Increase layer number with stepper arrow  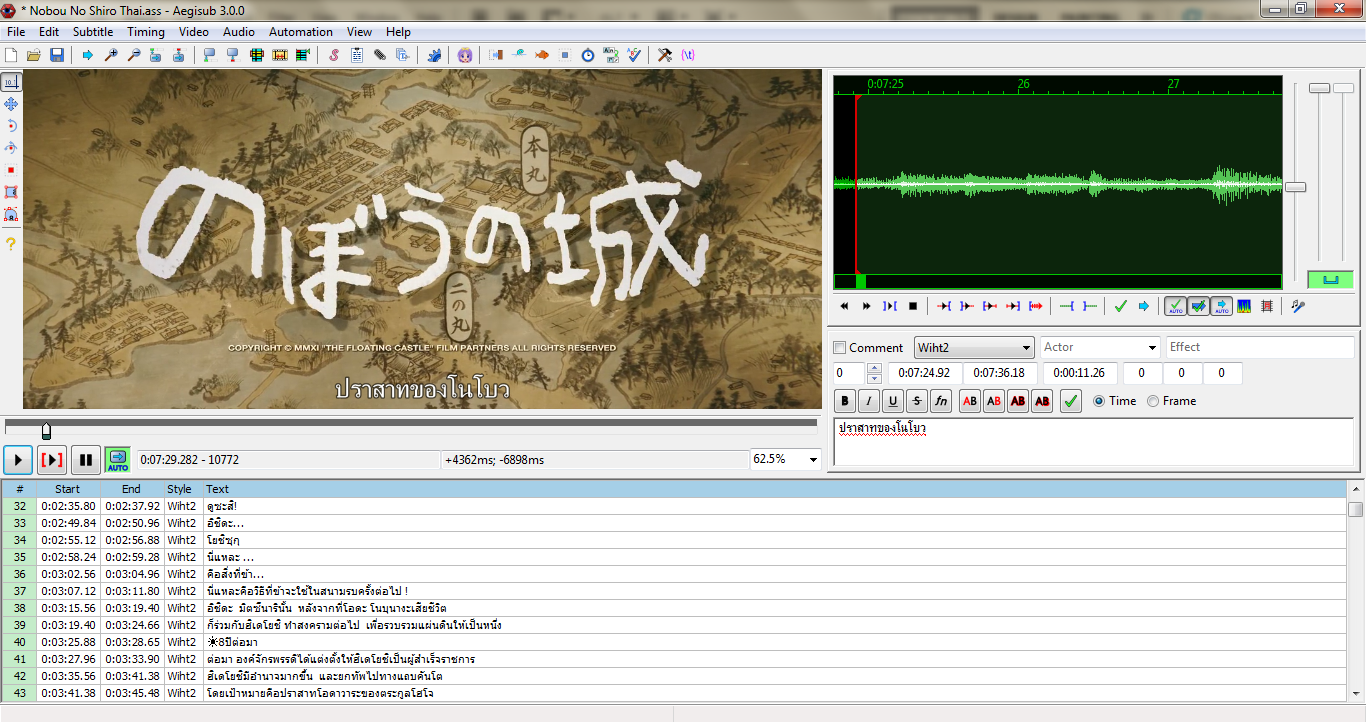click(x=874, y=368)
